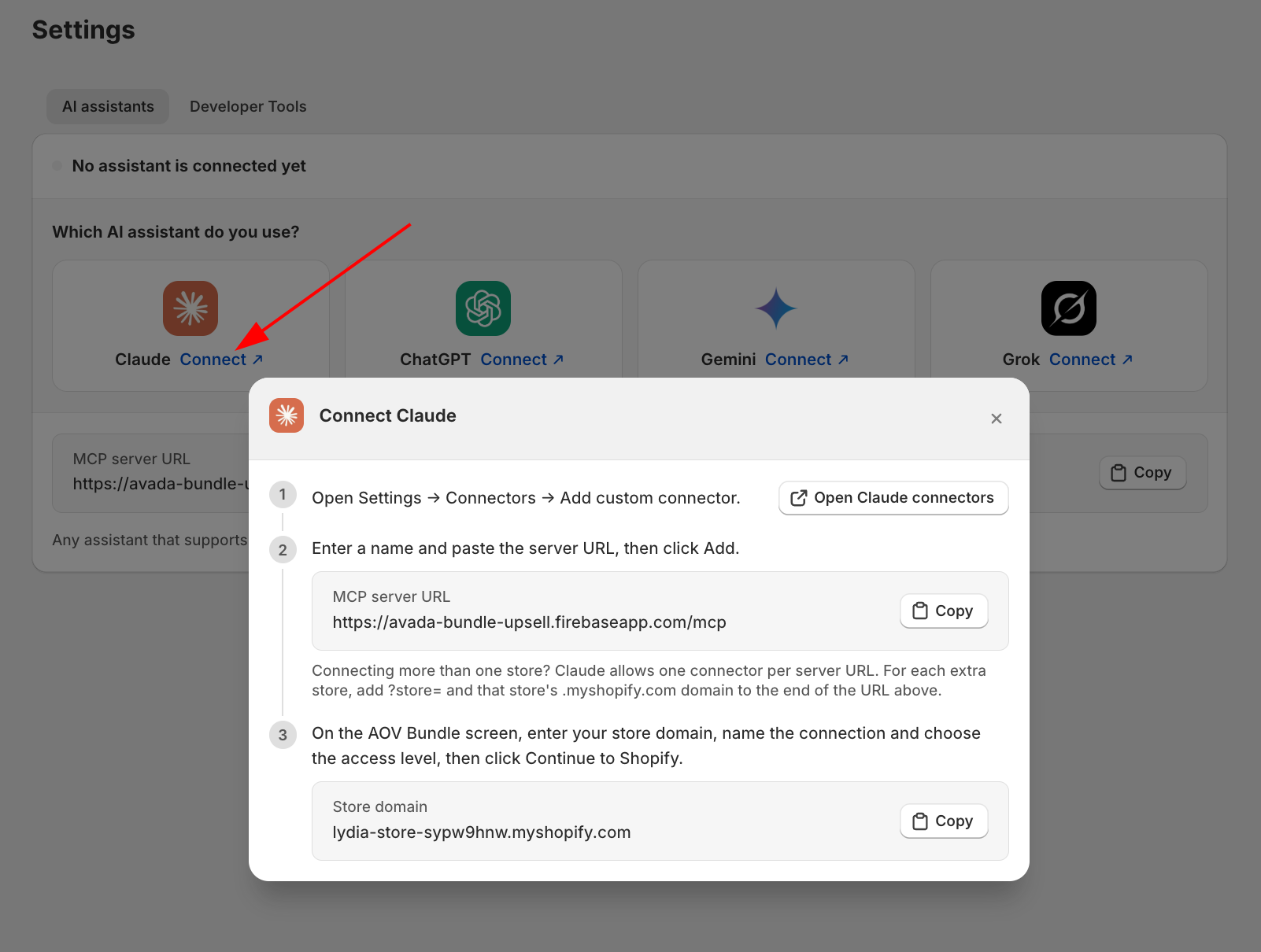Copy the MCP server URL in the dialog
Screen dimensions: 1261x952
[x=944, y=611]
